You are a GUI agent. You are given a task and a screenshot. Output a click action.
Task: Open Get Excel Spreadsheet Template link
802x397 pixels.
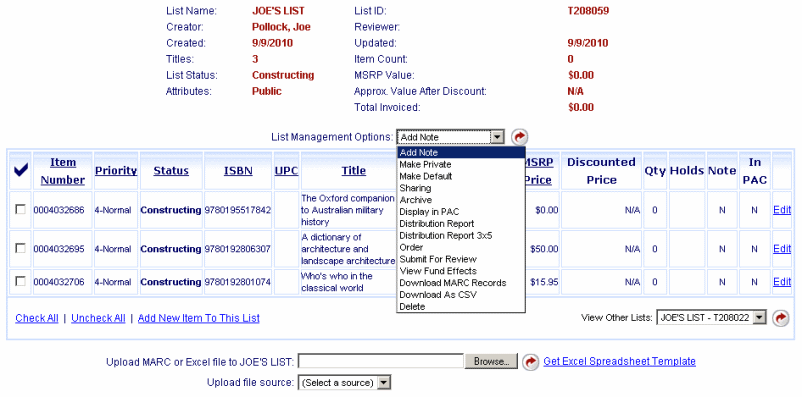[619, 361]
